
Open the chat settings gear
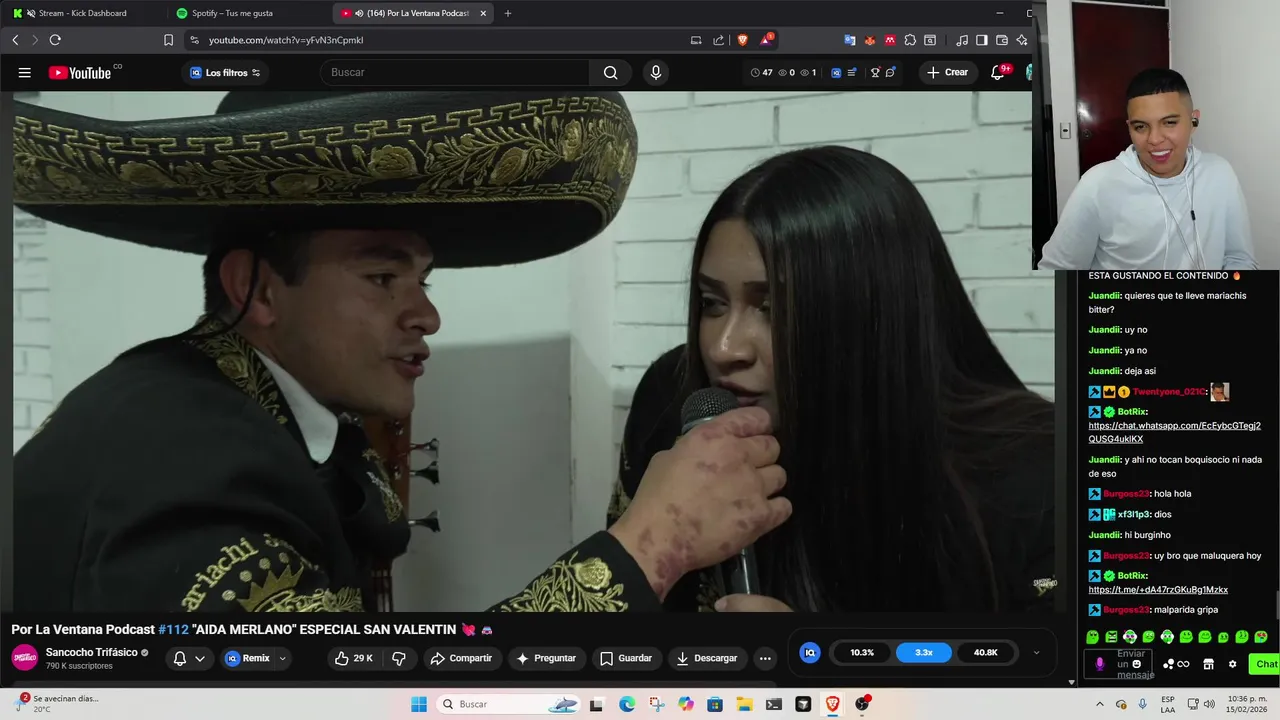1232,664
